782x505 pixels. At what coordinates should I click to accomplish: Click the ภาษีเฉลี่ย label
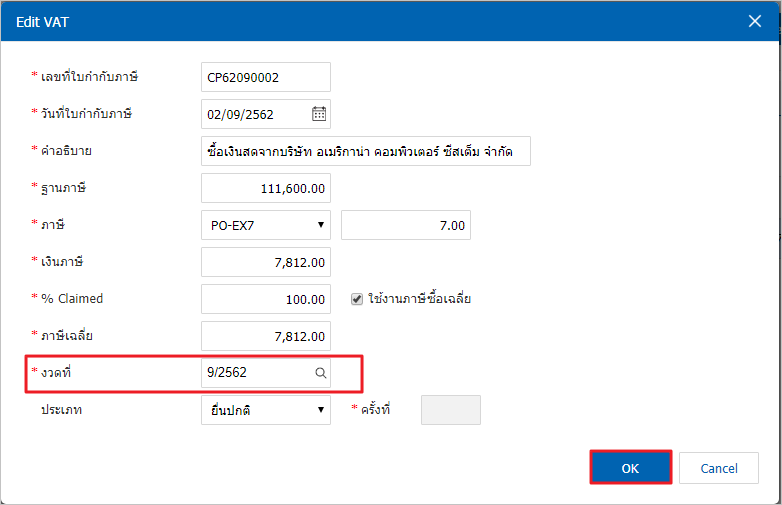tap(67, 336)
